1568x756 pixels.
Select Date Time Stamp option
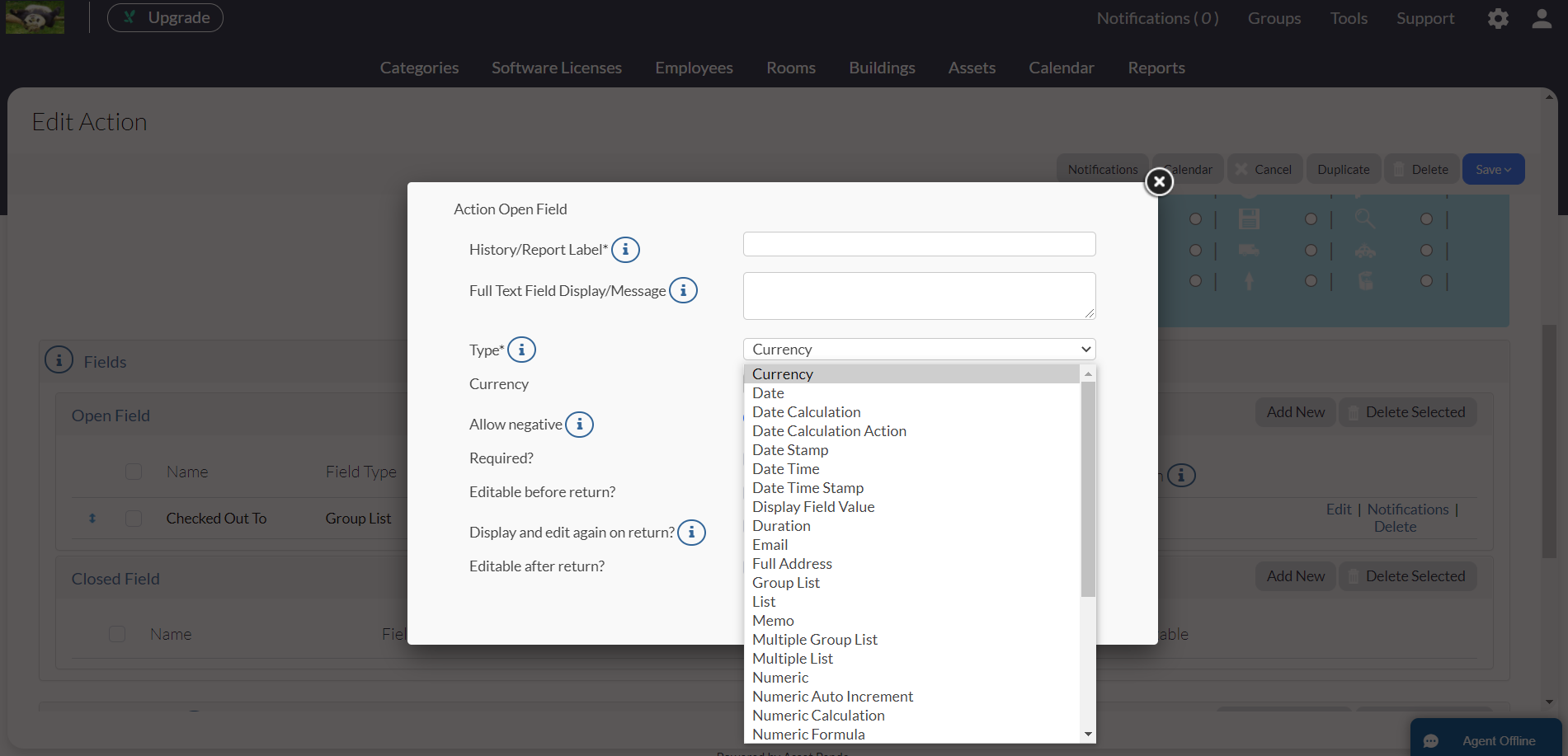point(911,488)
